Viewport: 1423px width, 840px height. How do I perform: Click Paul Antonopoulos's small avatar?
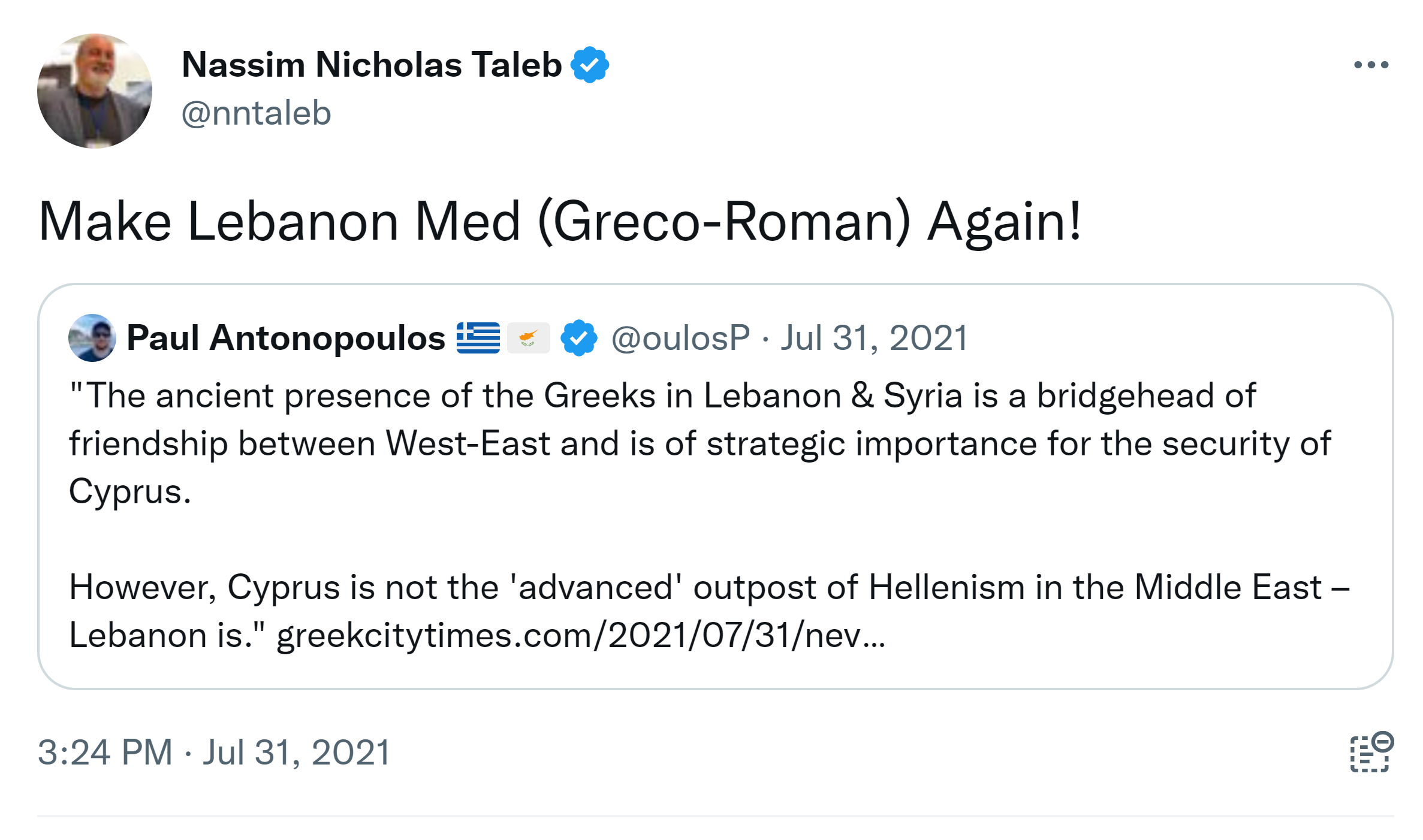(92, 338)
